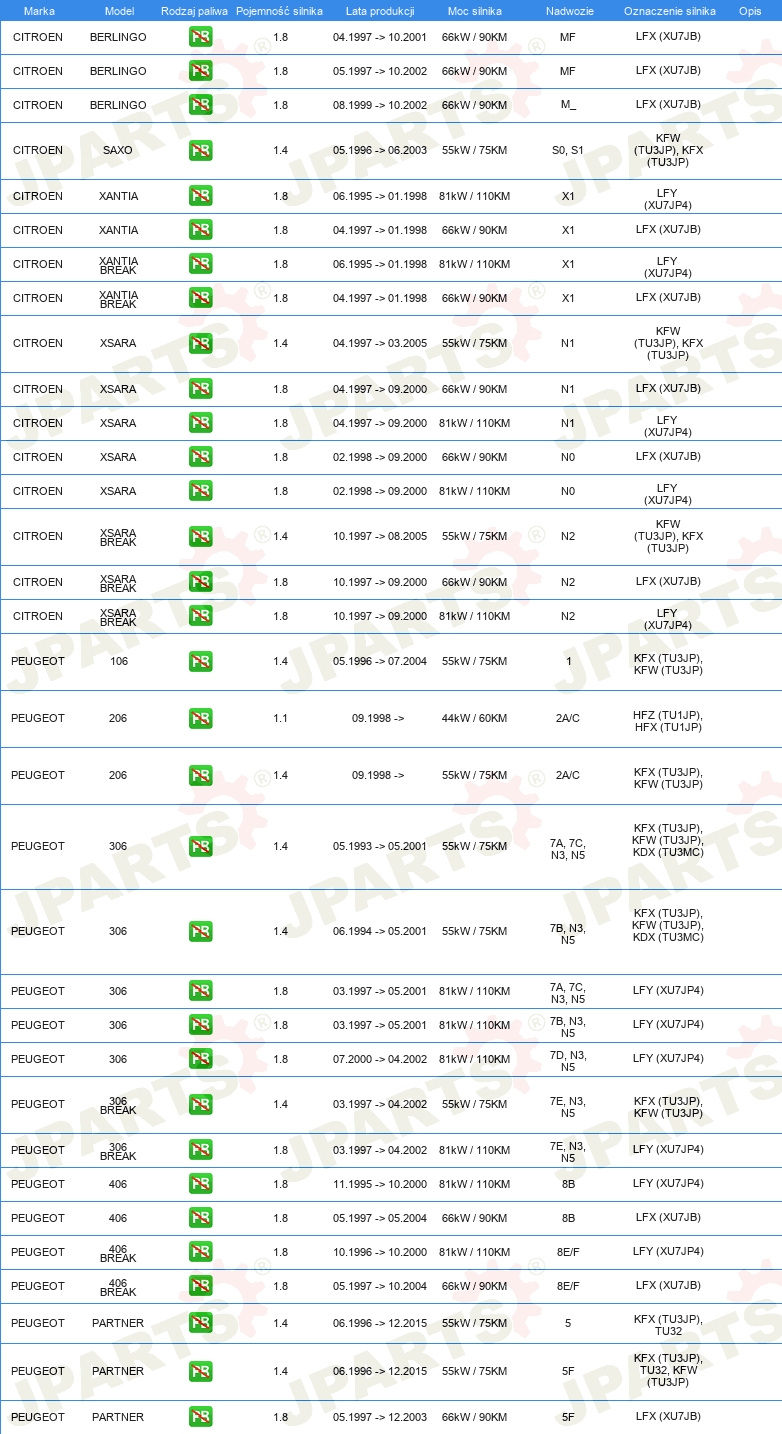Select the fuel icon for 406 Break 10.1996 row
This screenshot has width=782, height=1434.
point(200,1252)
